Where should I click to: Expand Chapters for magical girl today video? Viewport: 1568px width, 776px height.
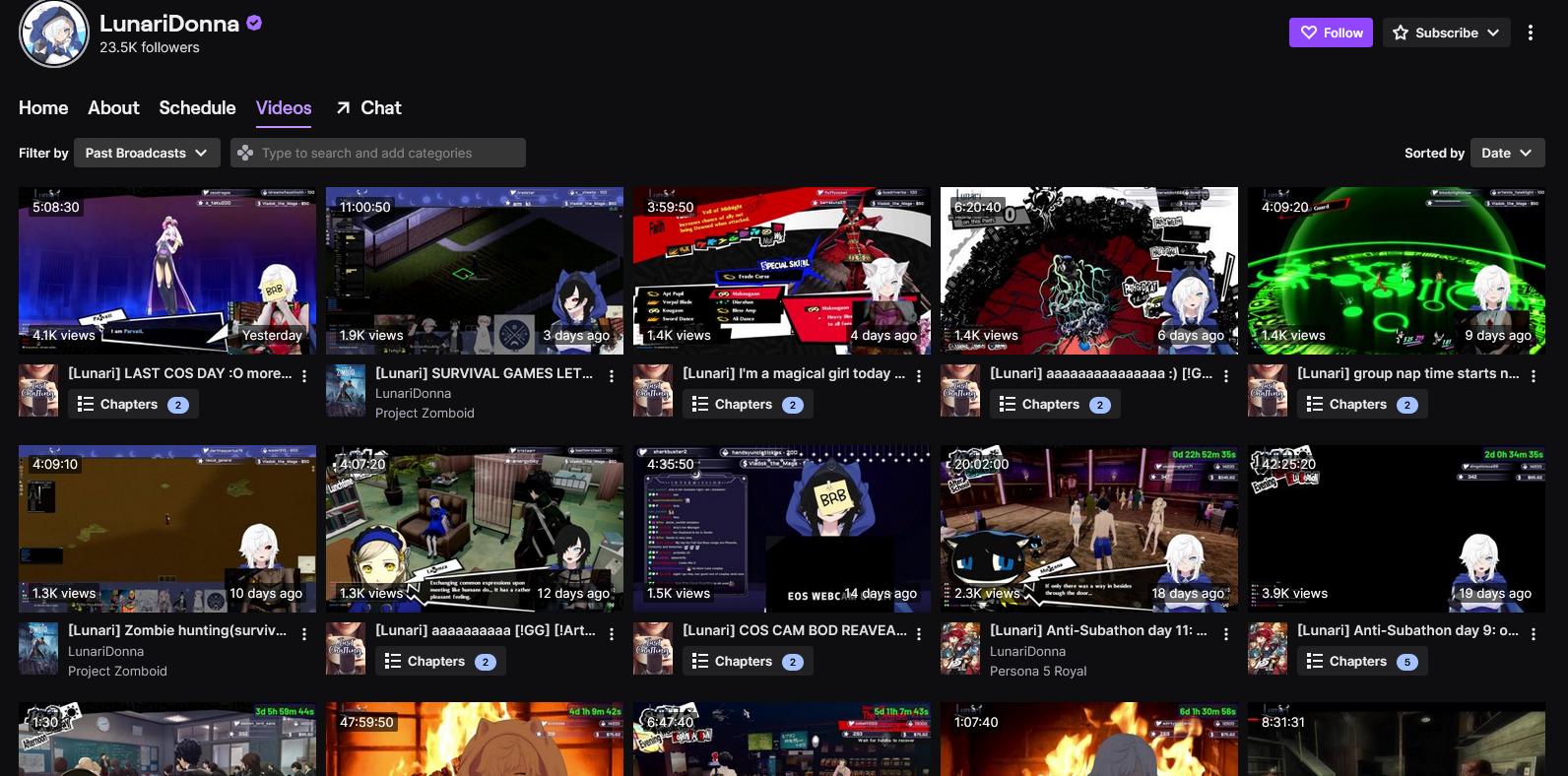(x=748, y=404)
